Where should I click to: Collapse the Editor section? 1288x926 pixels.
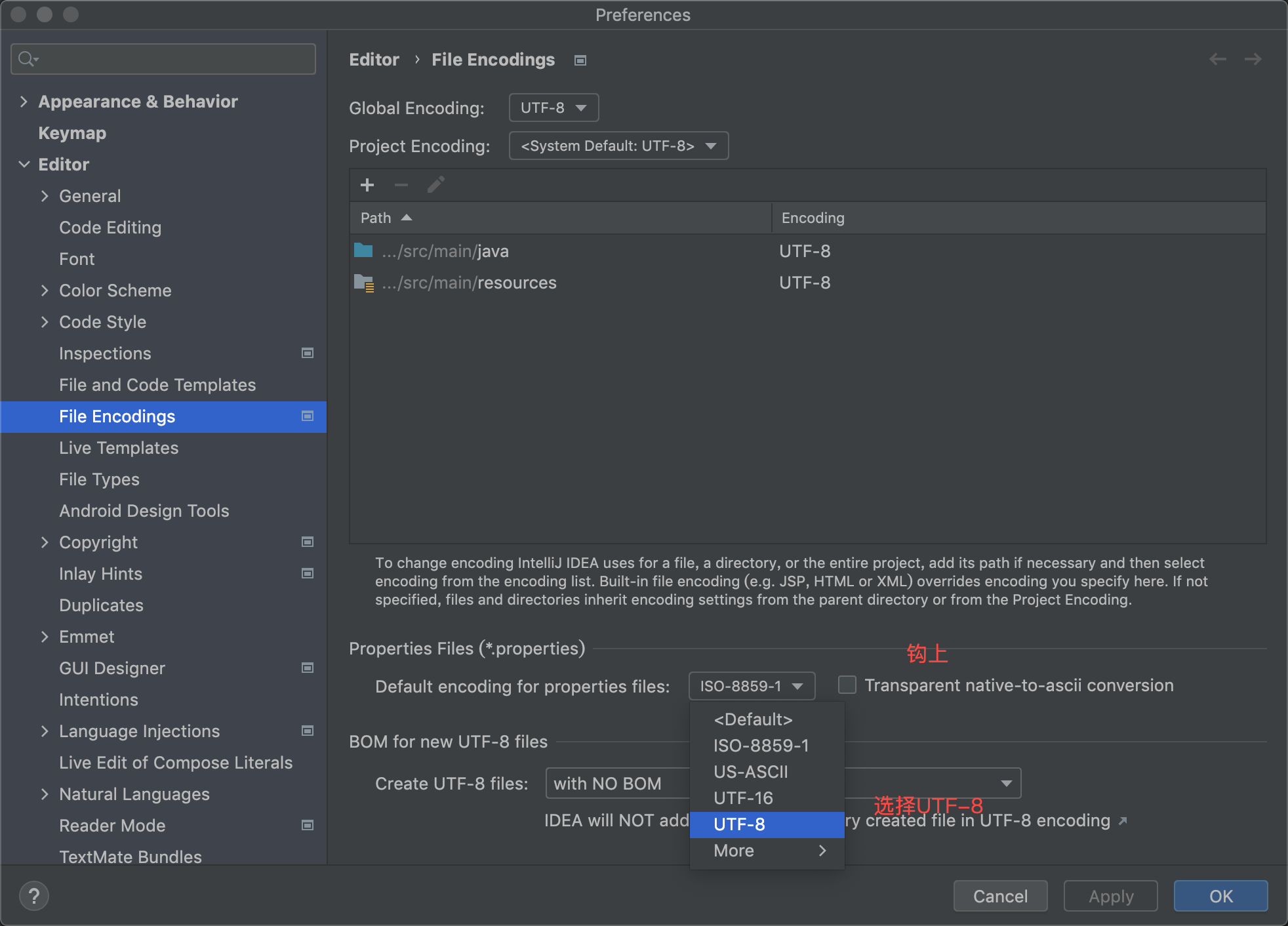(24, 165)
